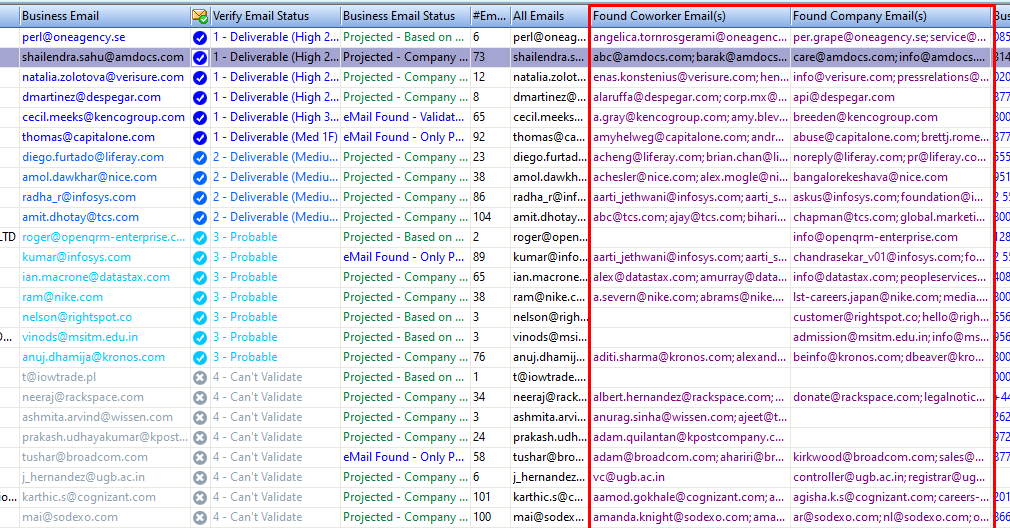The height and width of the screenshot is (528, 1010).
Task: Click the medium-deliverable icon for diego.furtado@liferay.com
Action: tap(200, 157)
